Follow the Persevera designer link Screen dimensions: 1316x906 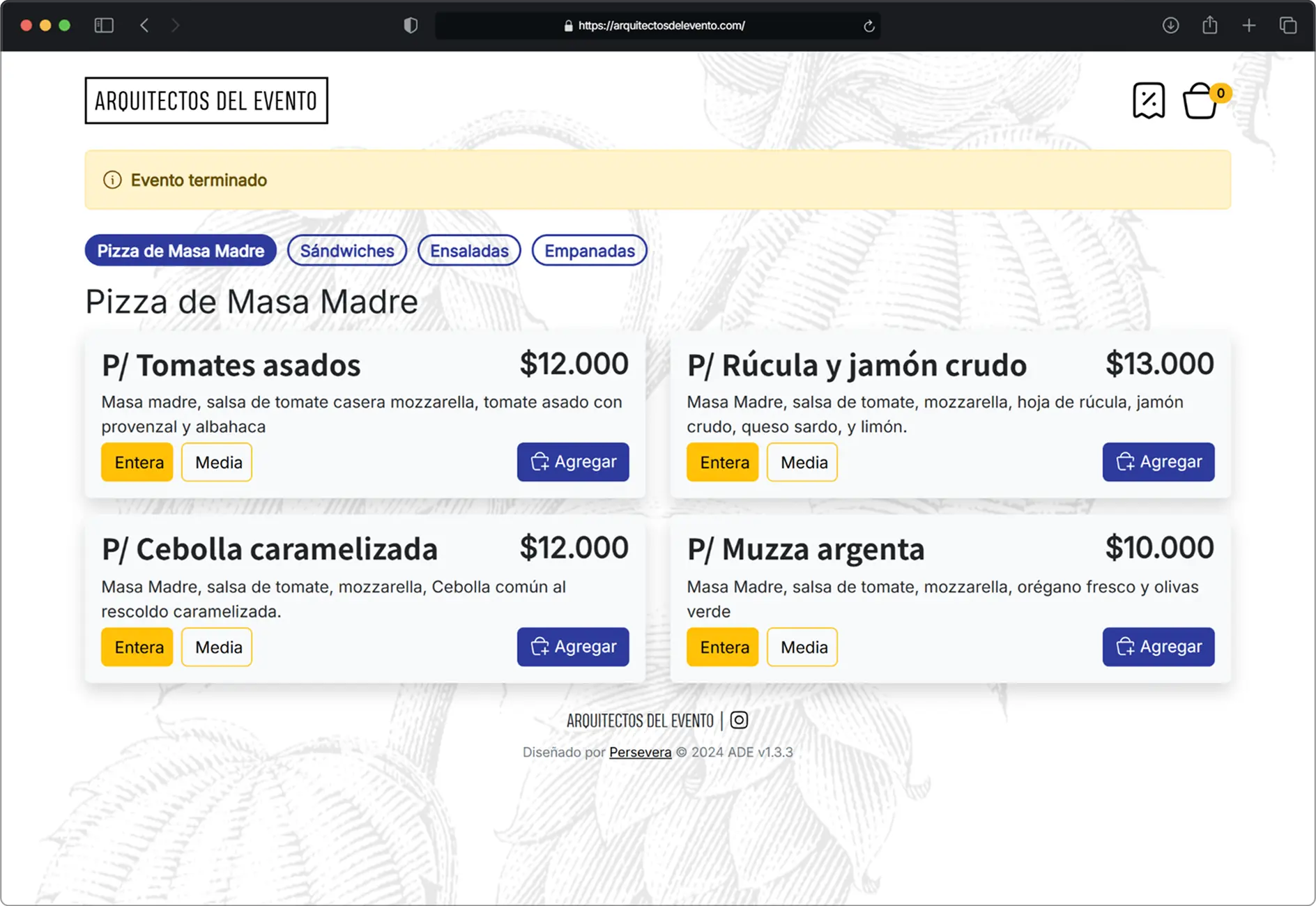[640, 752]
